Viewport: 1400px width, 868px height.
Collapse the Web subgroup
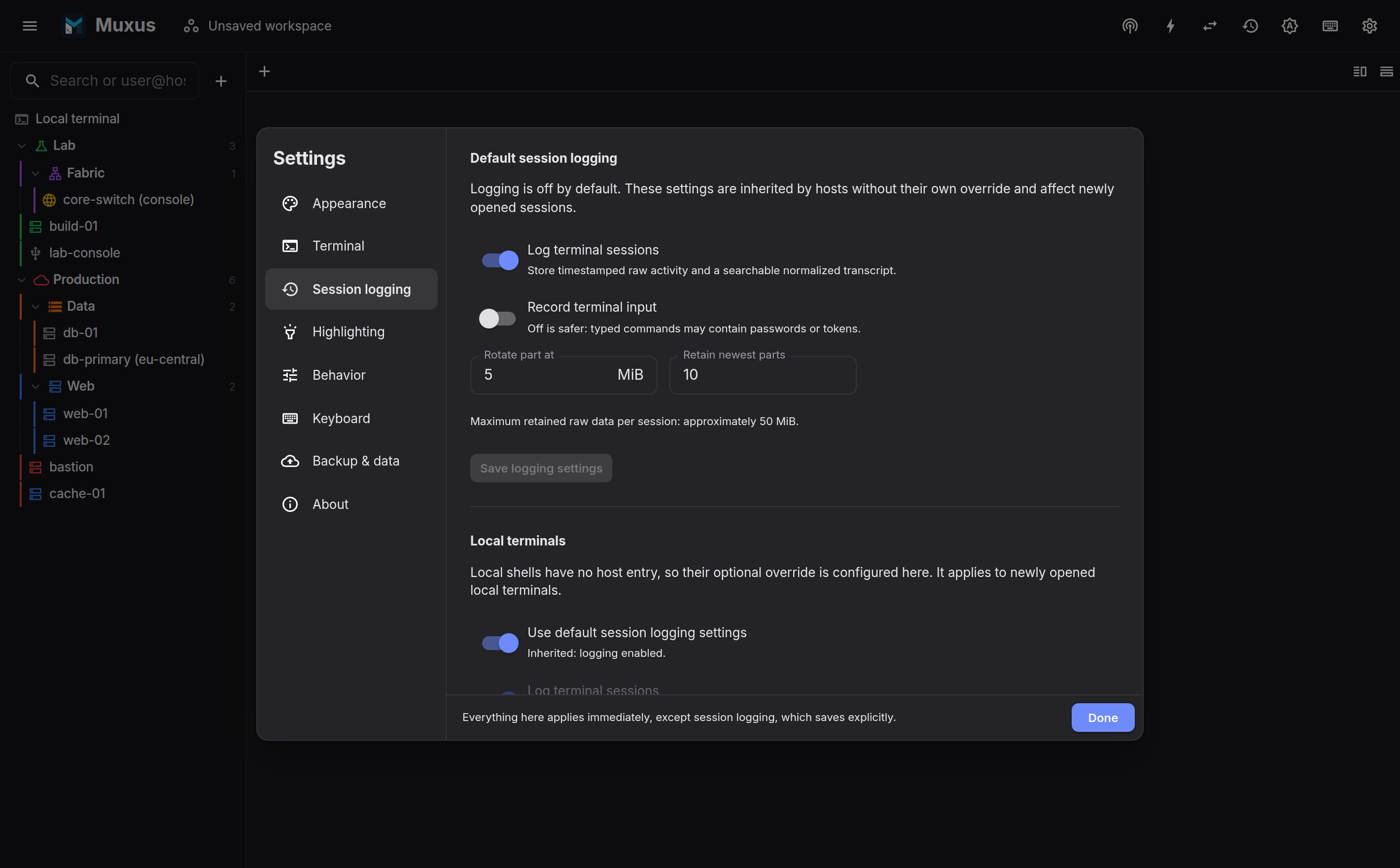point(35,386)
